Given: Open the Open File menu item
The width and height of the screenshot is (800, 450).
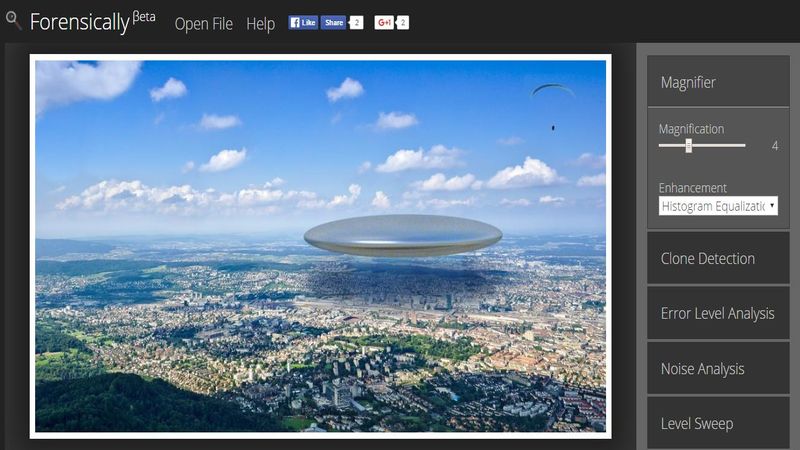Looking at the screenshot, I should click(x=204, y=23).
